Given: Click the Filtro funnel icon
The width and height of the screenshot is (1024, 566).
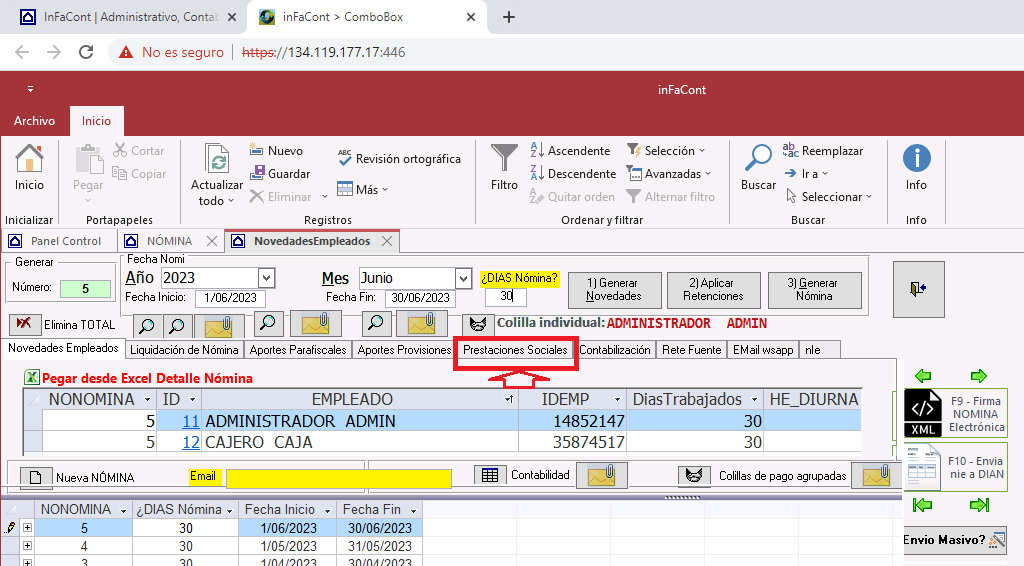Looking at the screenshot, I should click(x=504, y=158).
